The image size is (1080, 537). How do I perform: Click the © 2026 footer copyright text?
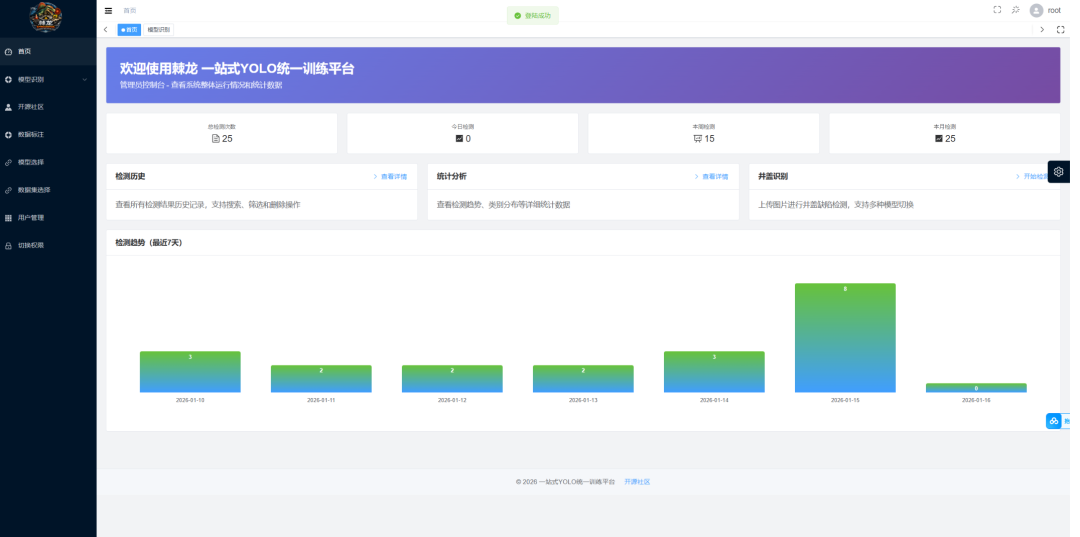[565, 482]
